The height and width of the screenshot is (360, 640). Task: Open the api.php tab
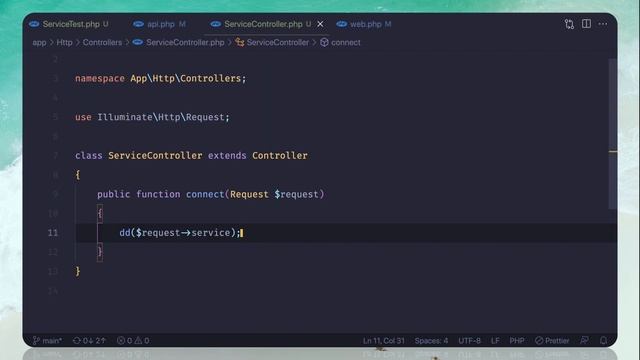(160, 24)
